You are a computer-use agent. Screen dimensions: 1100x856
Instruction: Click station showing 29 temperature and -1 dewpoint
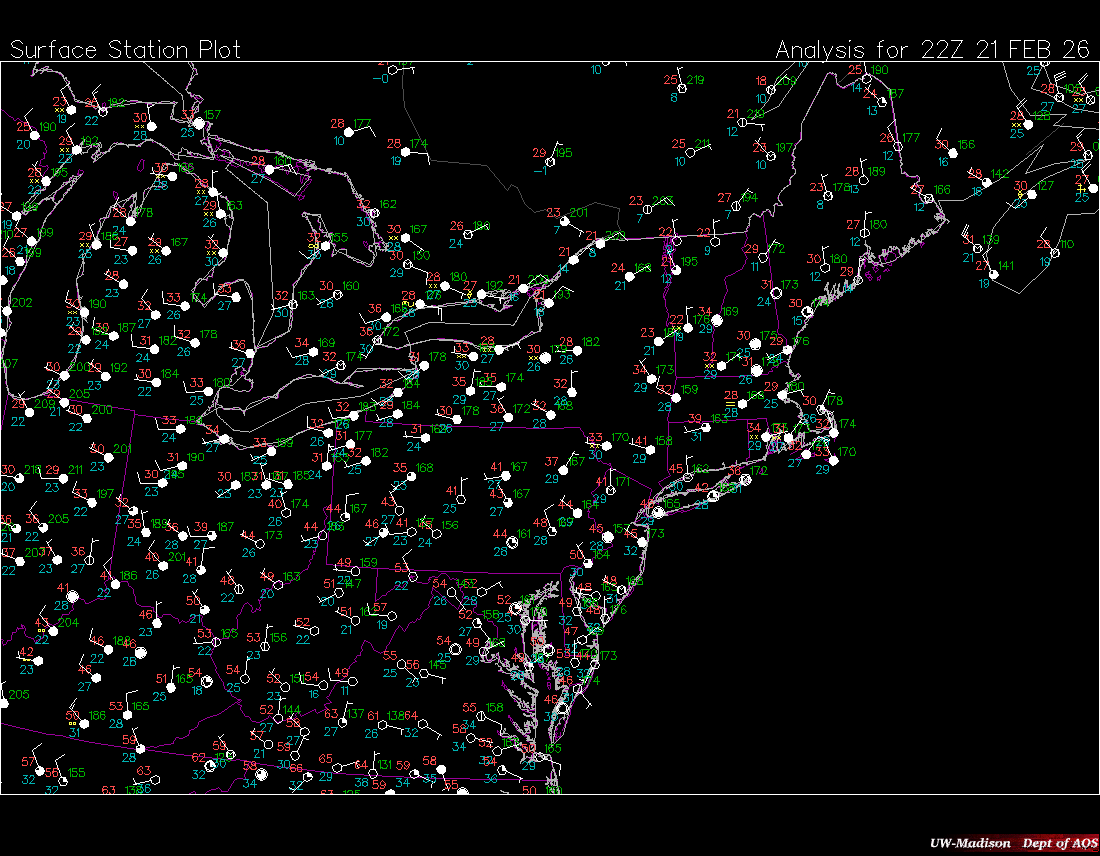click(552, 161)
